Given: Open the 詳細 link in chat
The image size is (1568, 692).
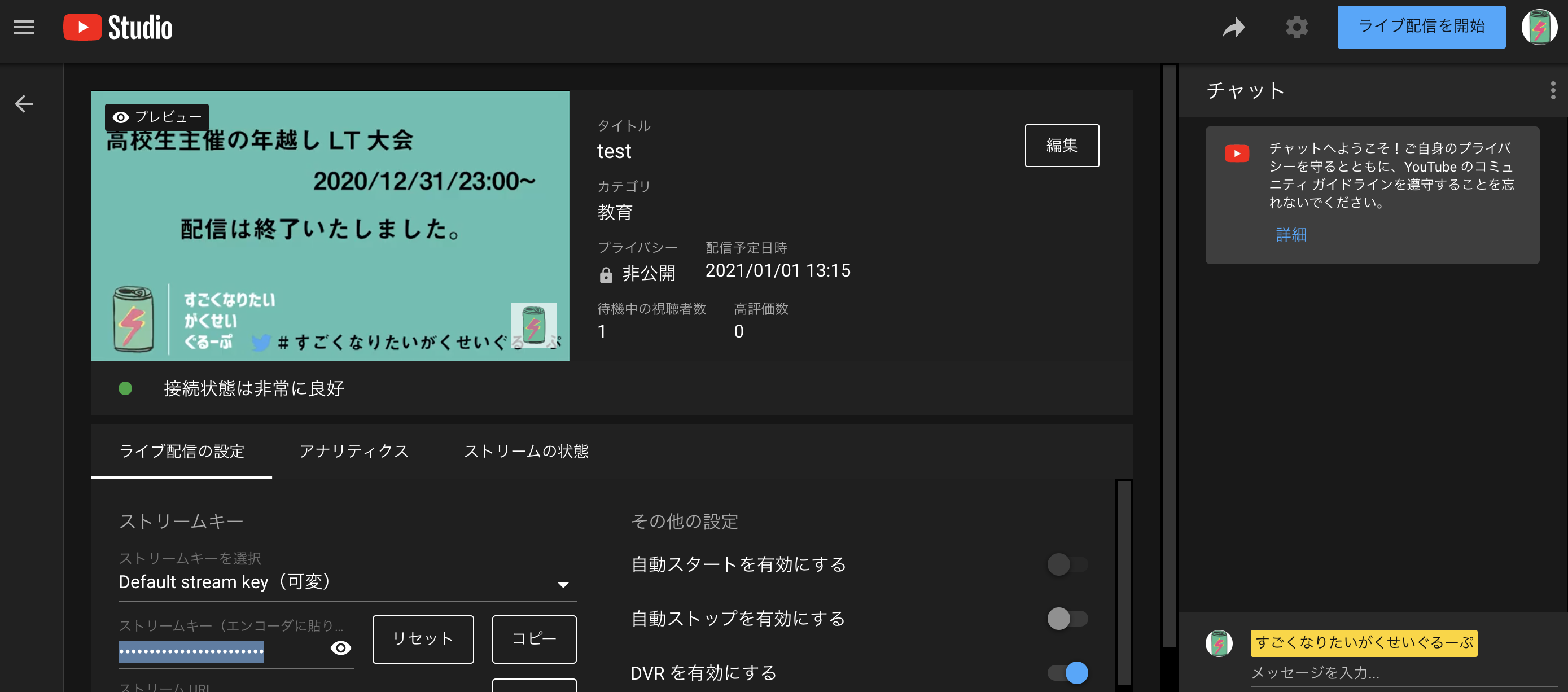Looking at the screenshot, I should coord(1291,235).
